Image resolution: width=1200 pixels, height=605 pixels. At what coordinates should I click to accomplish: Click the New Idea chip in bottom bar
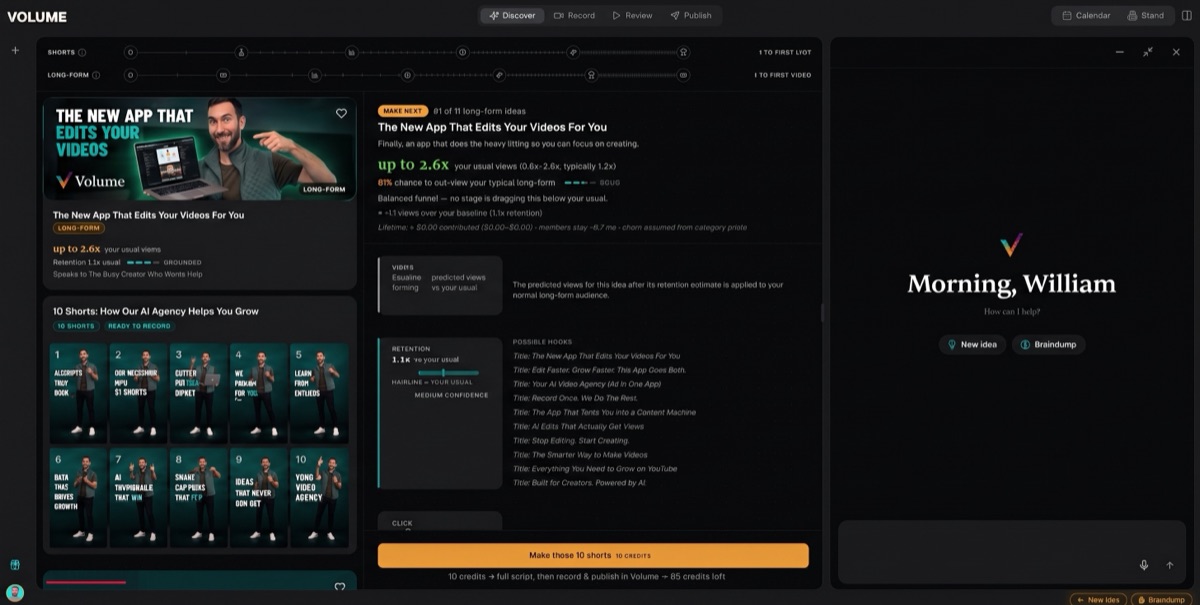click(x=1097, y=599)
